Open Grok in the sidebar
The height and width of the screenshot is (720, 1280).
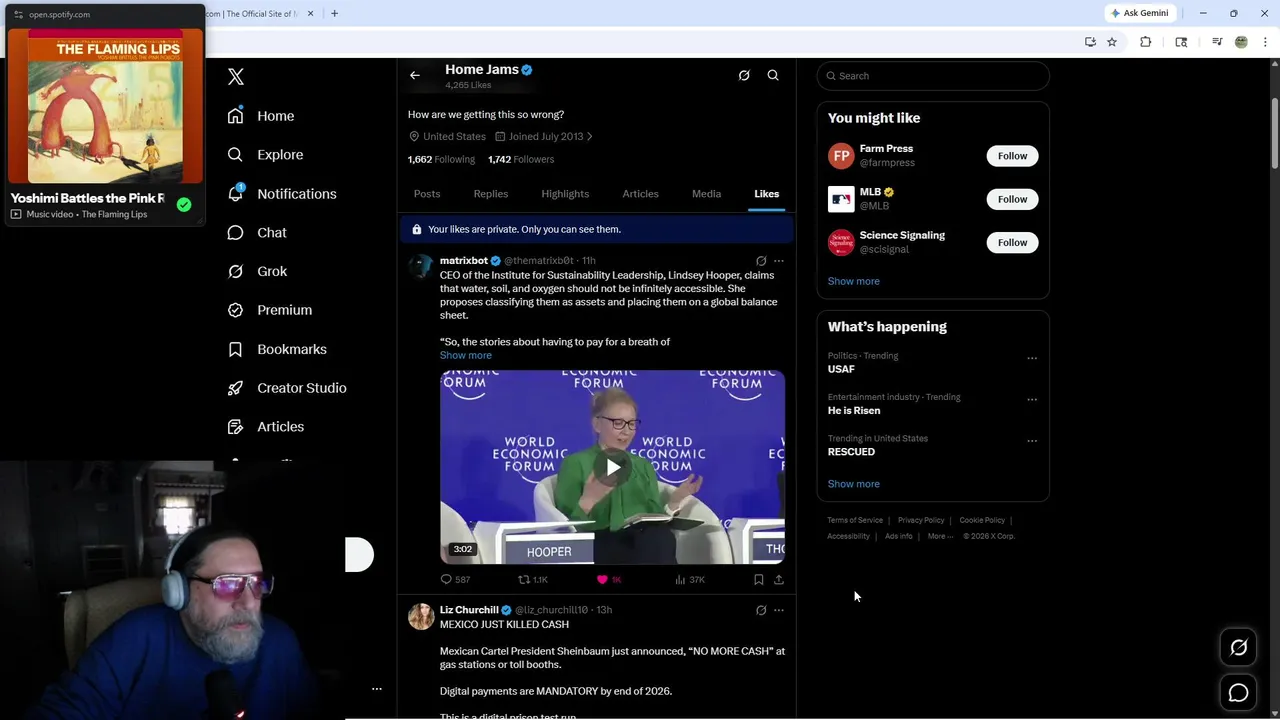[x=257, y=271]
